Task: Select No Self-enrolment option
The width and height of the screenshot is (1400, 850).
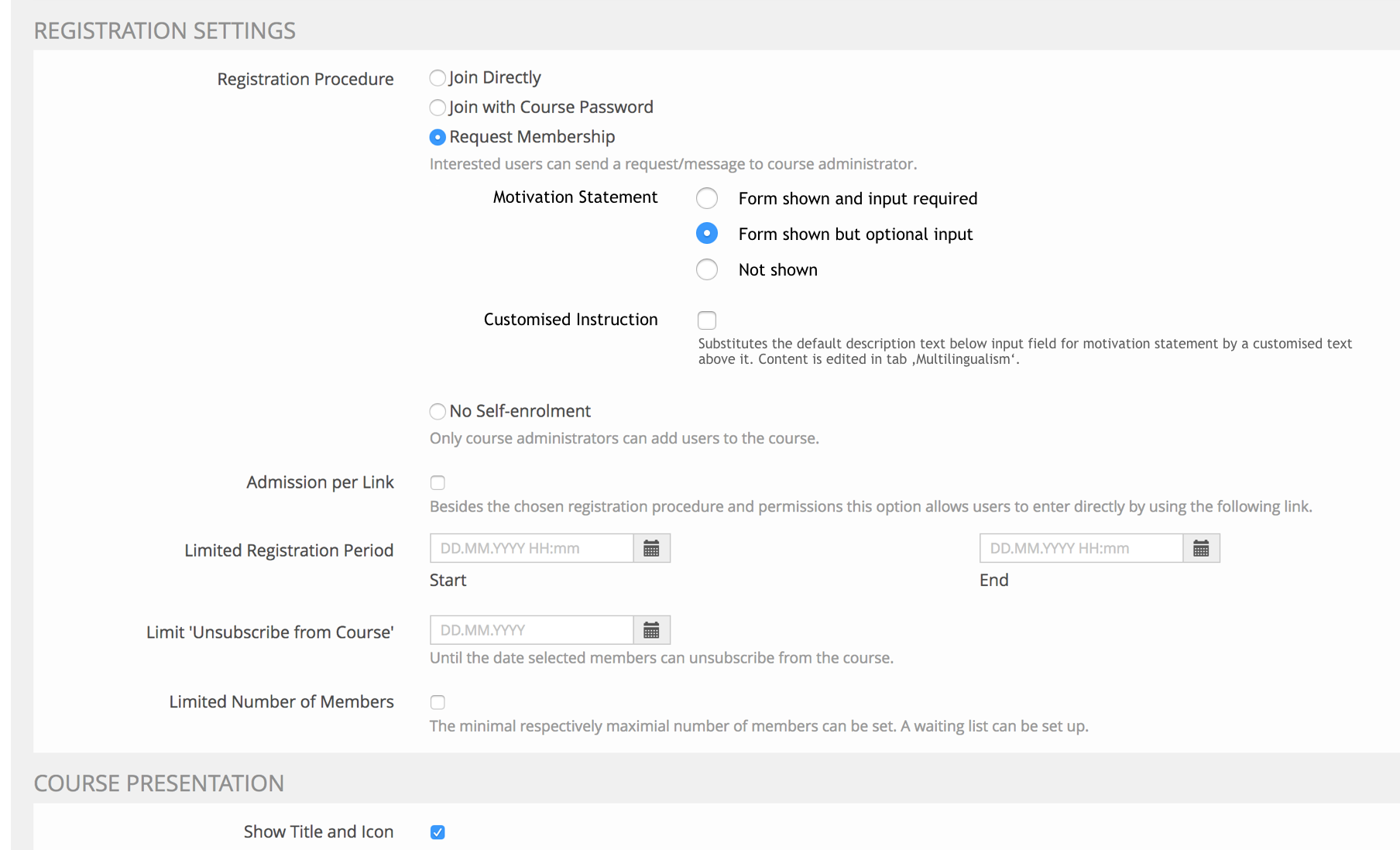Action: click(437, 411)
